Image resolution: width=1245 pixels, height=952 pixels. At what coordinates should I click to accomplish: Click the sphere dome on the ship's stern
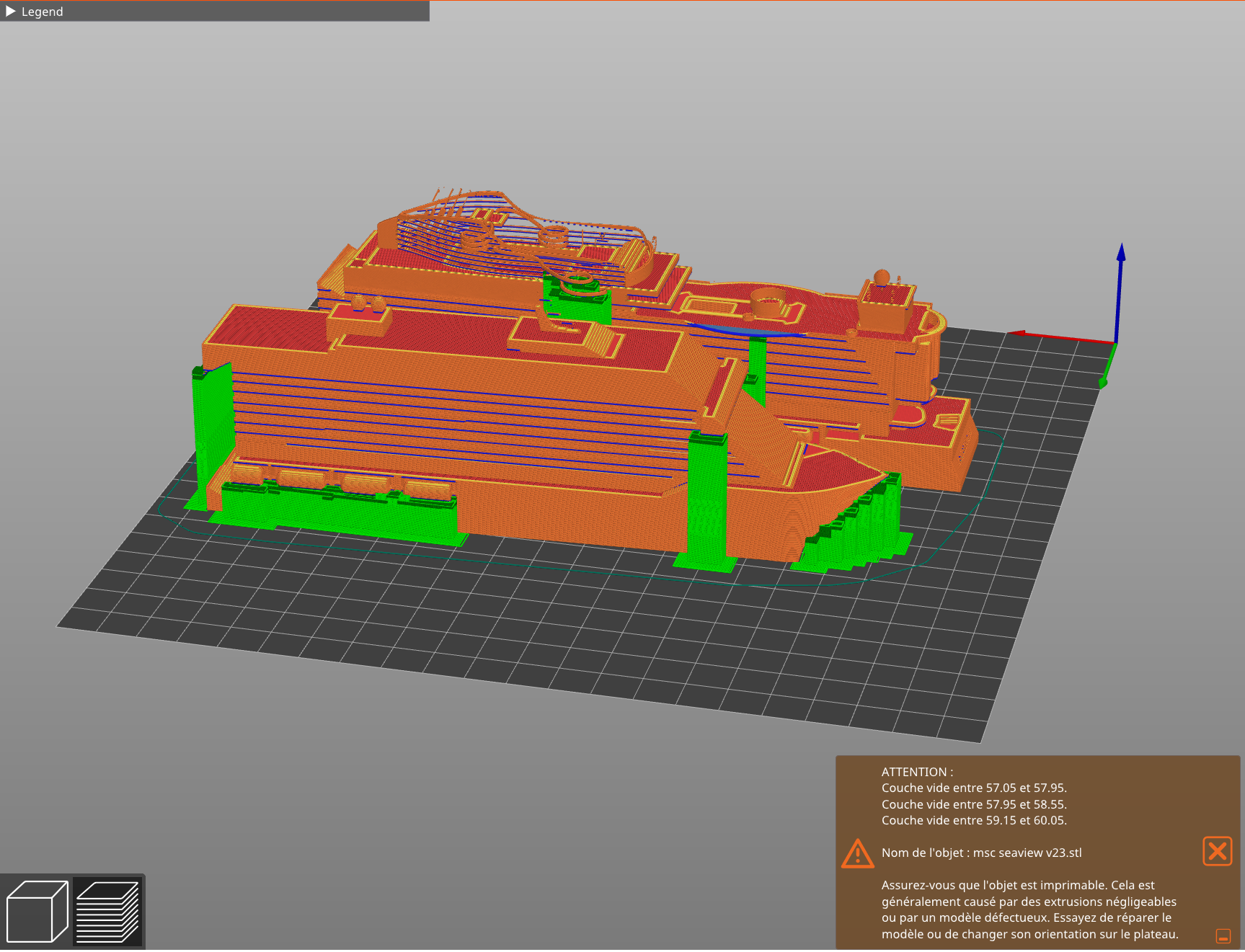[881, 277]
